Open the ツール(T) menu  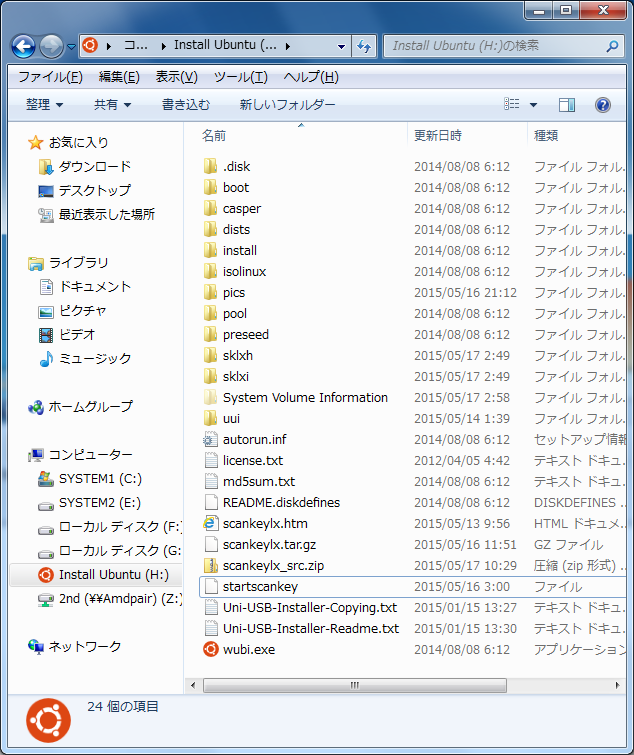click(241, 77)
